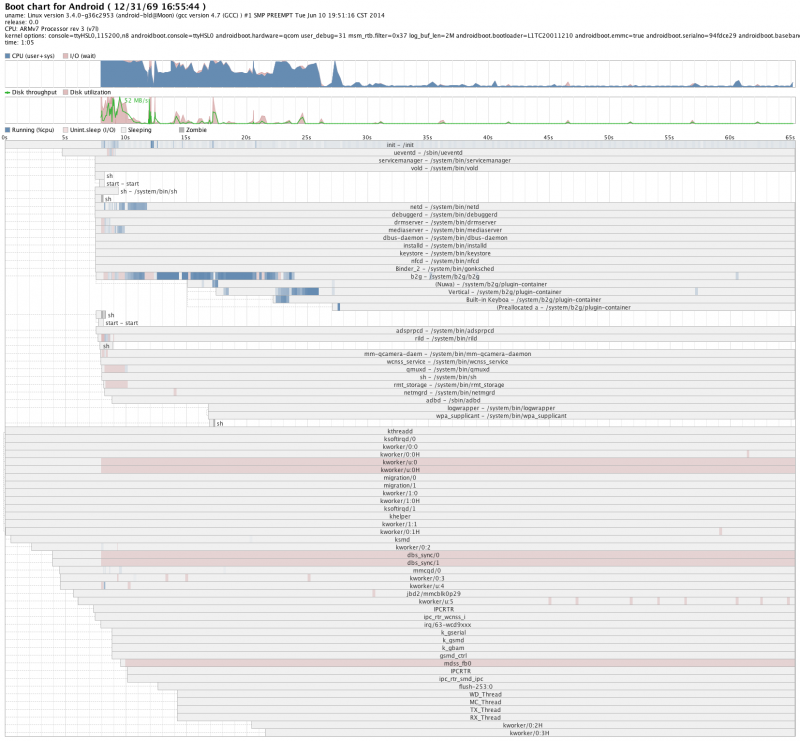Select the (Preallocated a plugin-container row
Screen dimensions: 800x741
[564, 307]
